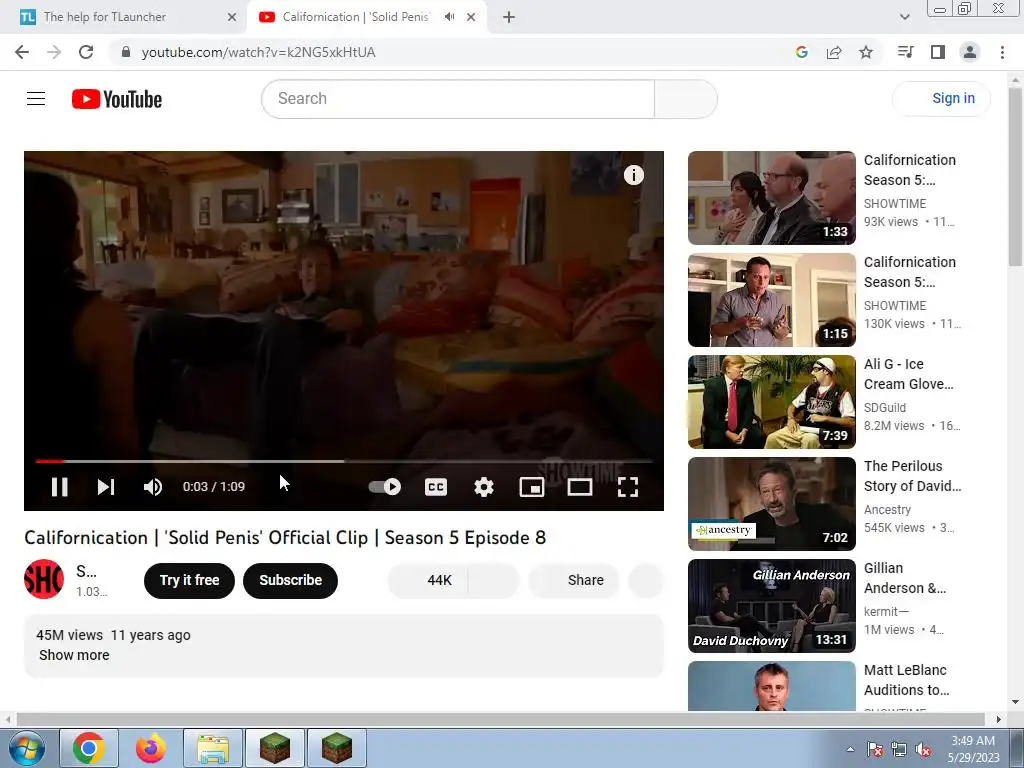Open the Gillian Anderson video thumbnail
This screenshot has width=1024, height=768.
coord(771,605)
